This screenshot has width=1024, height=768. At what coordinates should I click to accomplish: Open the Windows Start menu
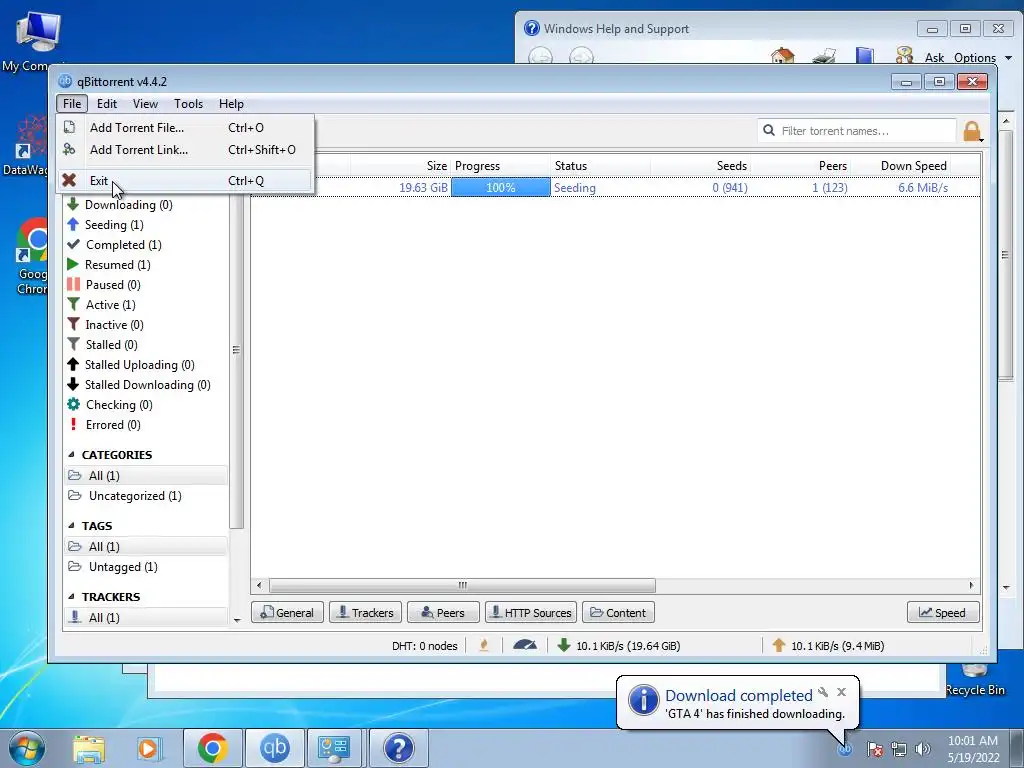click(27, 748)
